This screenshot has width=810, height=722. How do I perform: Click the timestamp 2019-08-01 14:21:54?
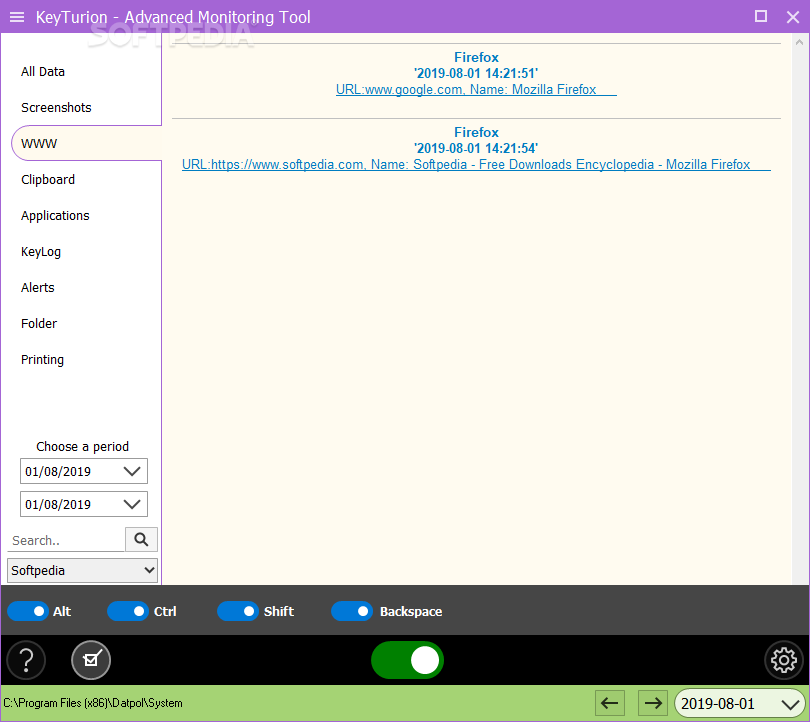click(x=476, y=149)
